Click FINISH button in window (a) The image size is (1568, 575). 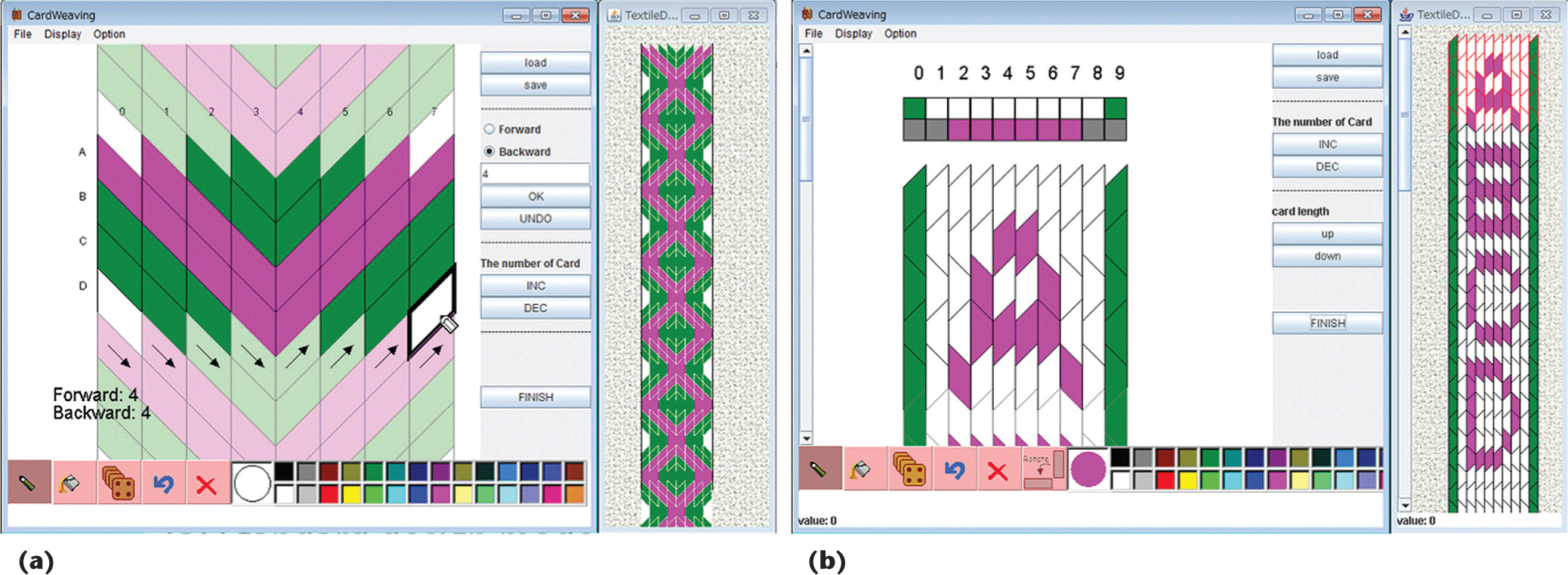point(536,397)
